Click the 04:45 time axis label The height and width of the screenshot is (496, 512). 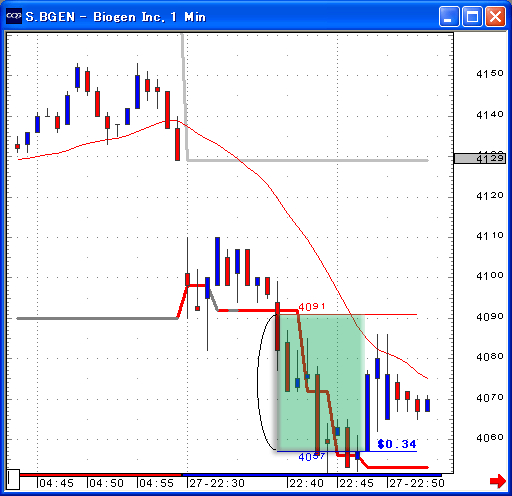56,483
